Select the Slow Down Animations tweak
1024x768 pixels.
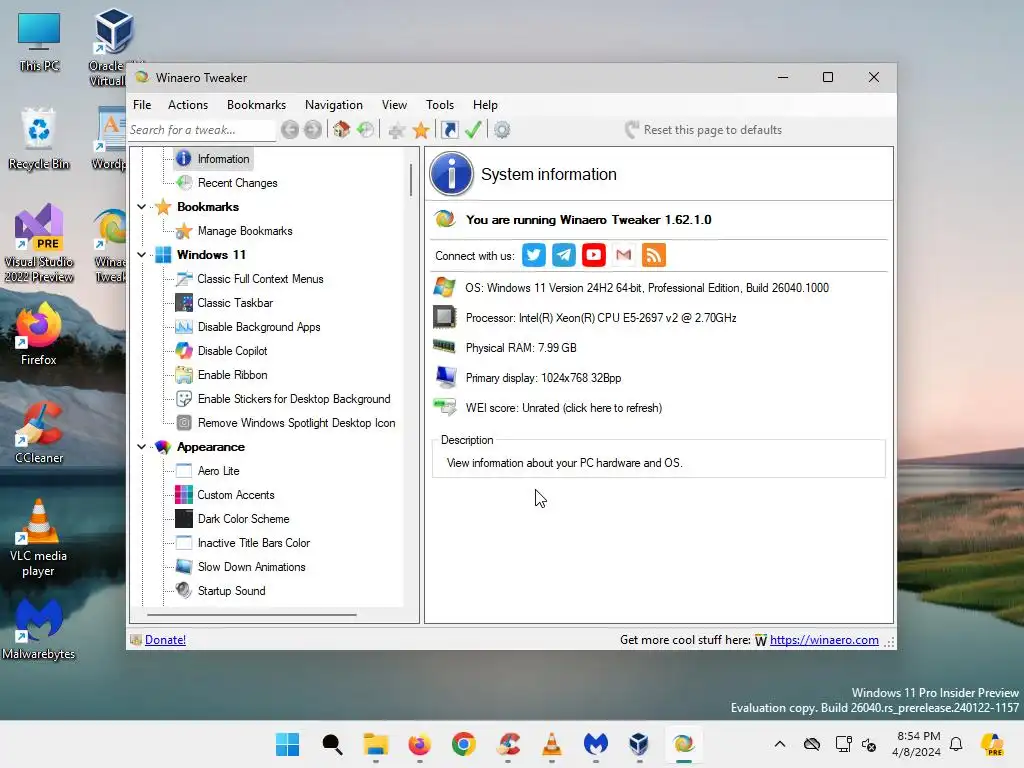pyautogui.click(x=251, y=567)
